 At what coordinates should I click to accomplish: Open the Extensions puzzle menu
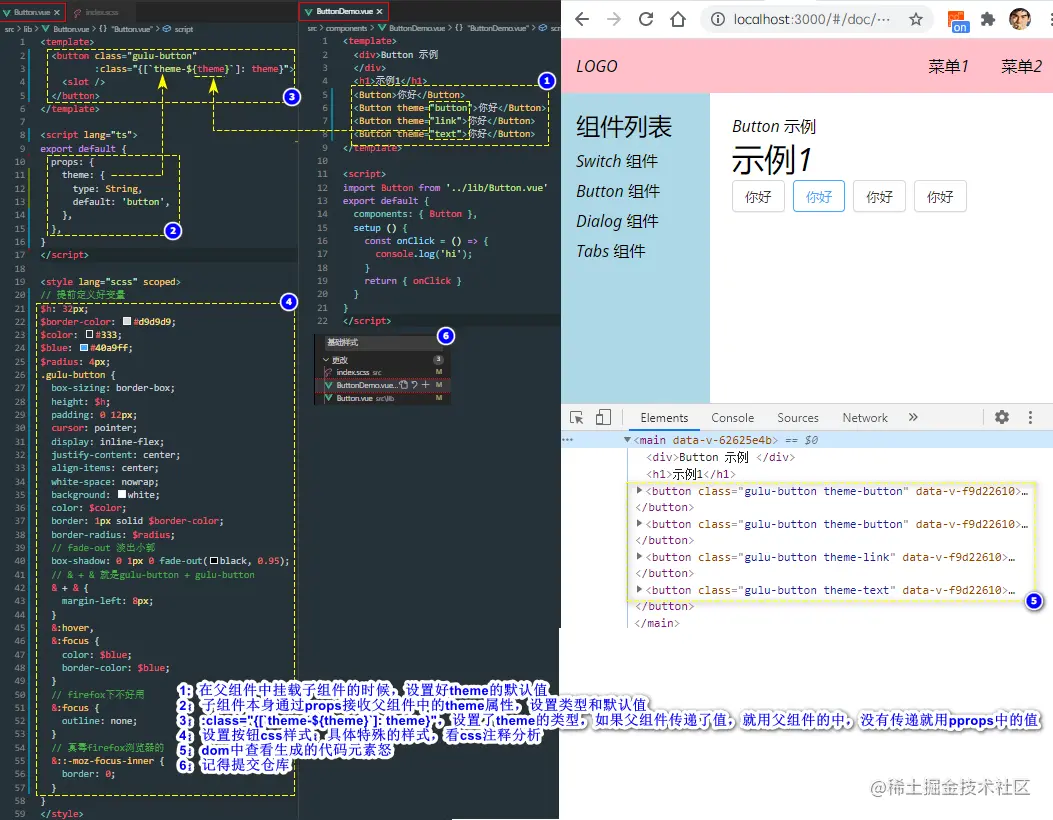tap(987, 19)
